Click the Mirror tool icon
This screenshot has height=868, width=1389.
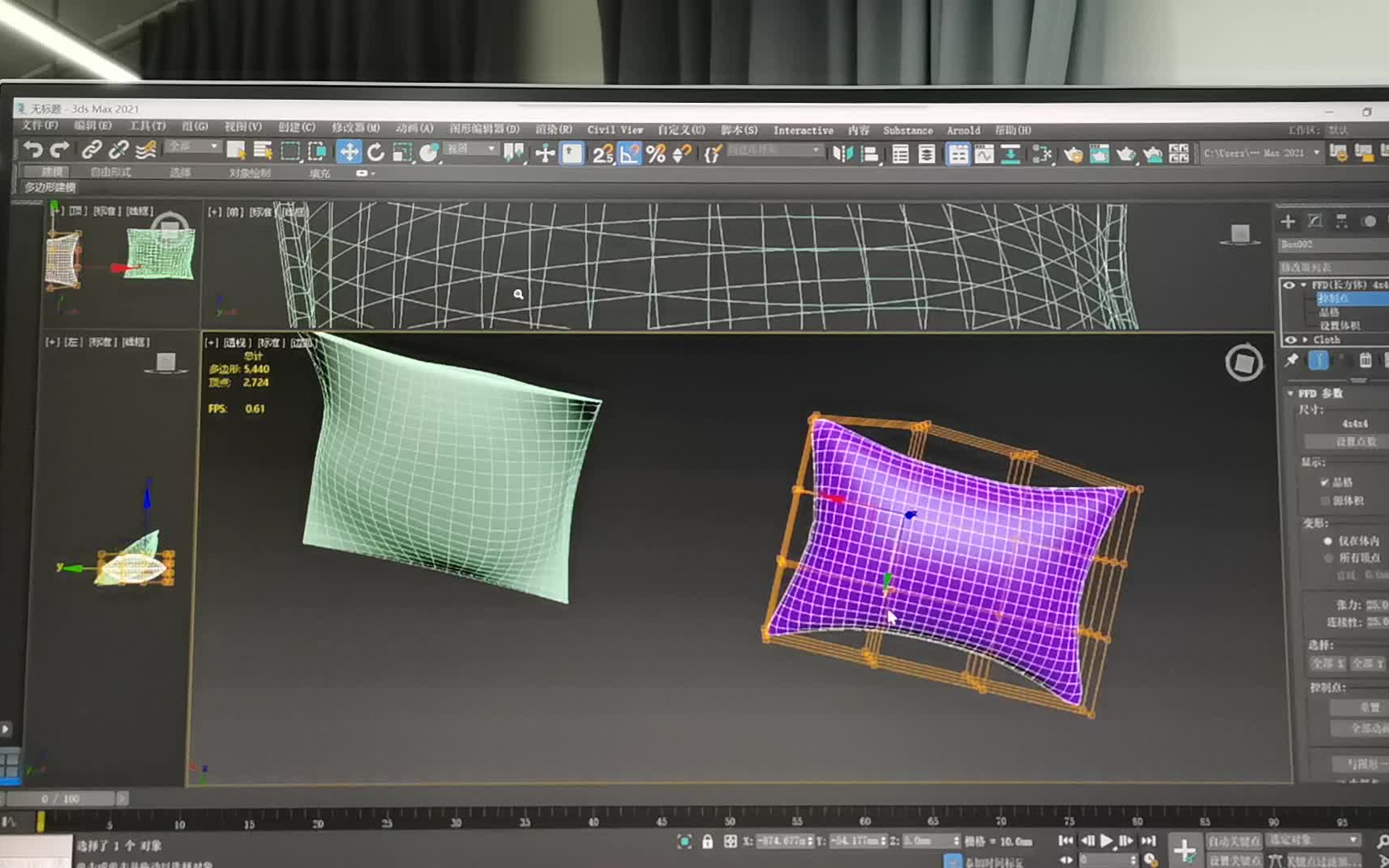coord(842,154)
